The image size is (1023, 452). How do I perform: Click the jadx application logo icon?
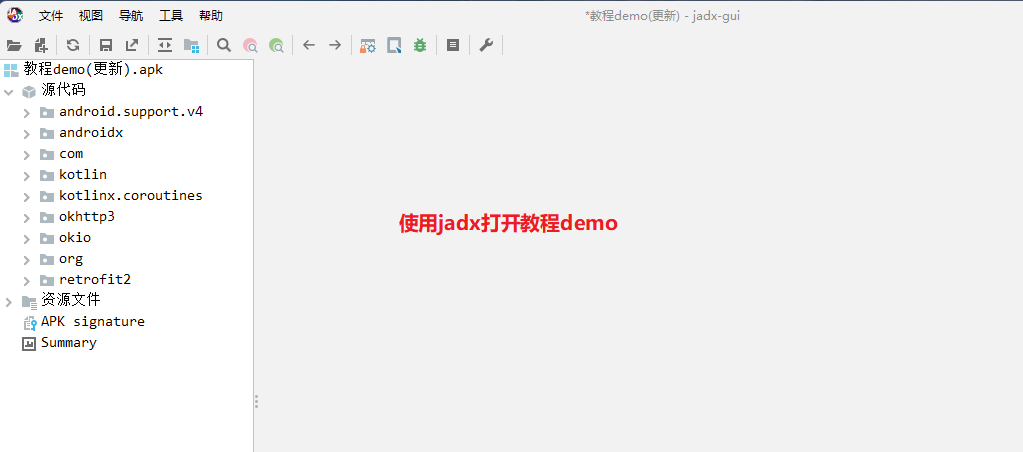click(14, 14)
